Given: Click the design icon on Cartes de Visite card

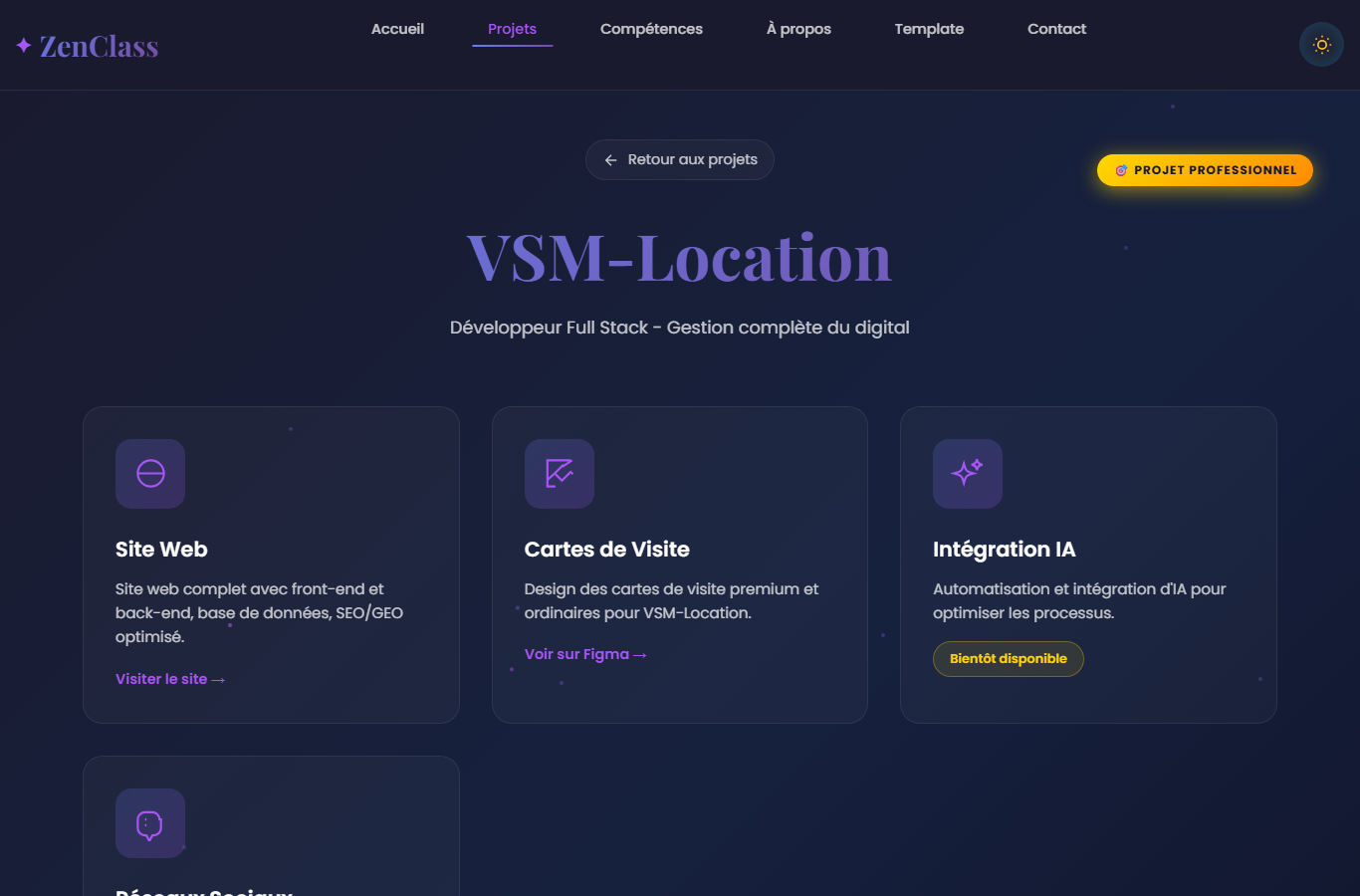Looking at the screenshot, I should 560,474.
